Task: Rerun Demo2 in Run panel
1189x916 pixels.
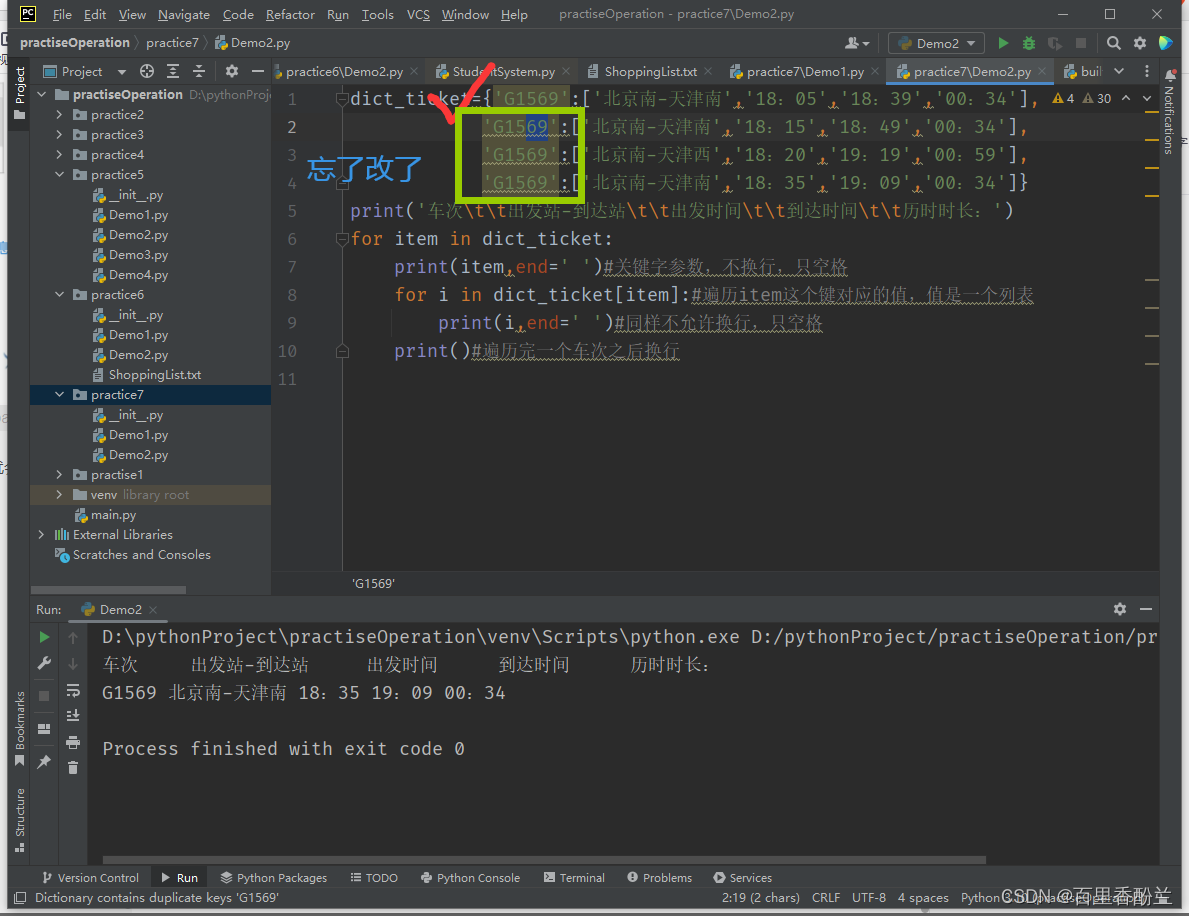Action: pyautogui.click(x=44, y=637)
